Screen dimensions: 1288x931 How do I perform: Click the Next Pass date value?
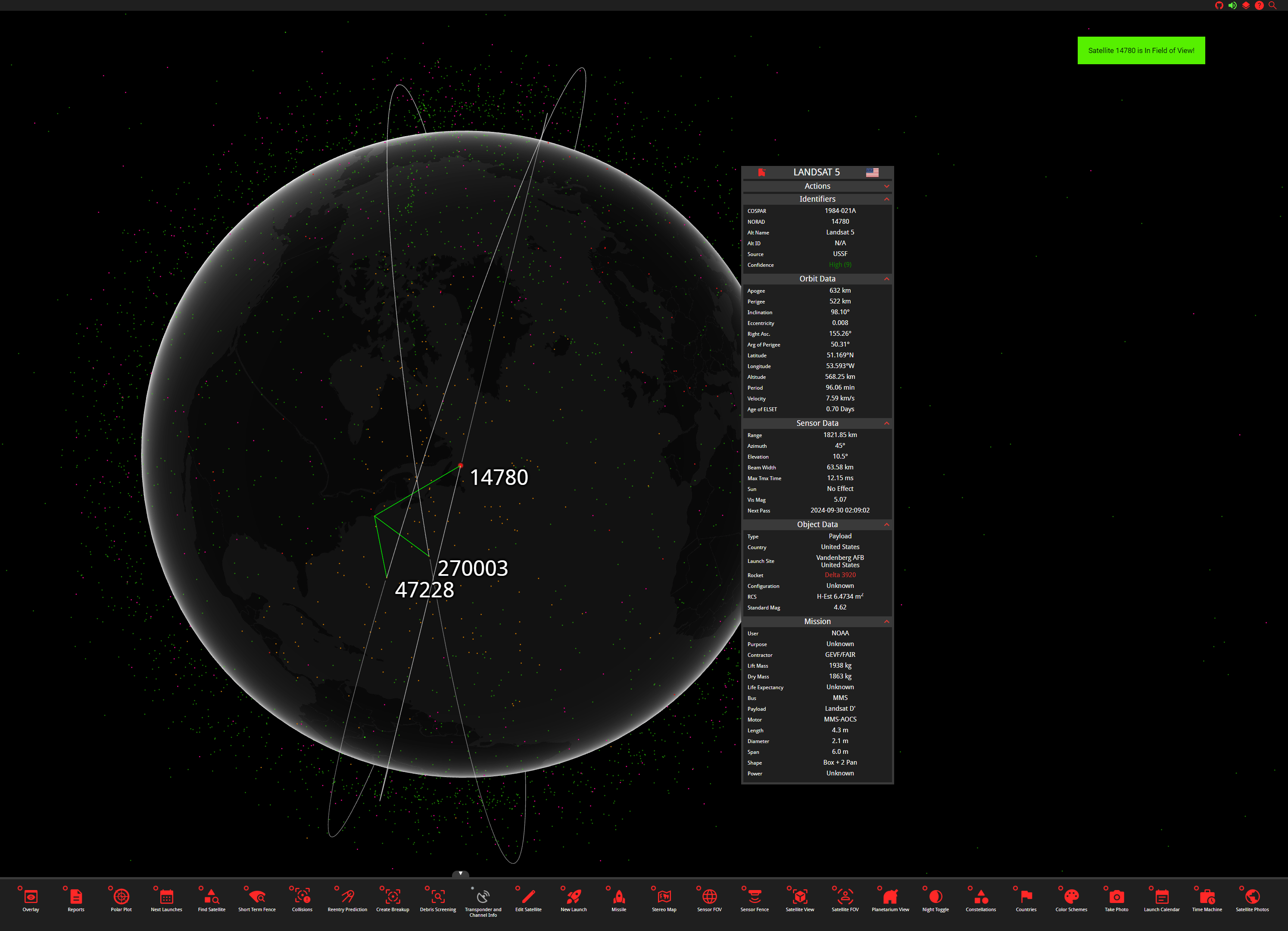point(840,511)
